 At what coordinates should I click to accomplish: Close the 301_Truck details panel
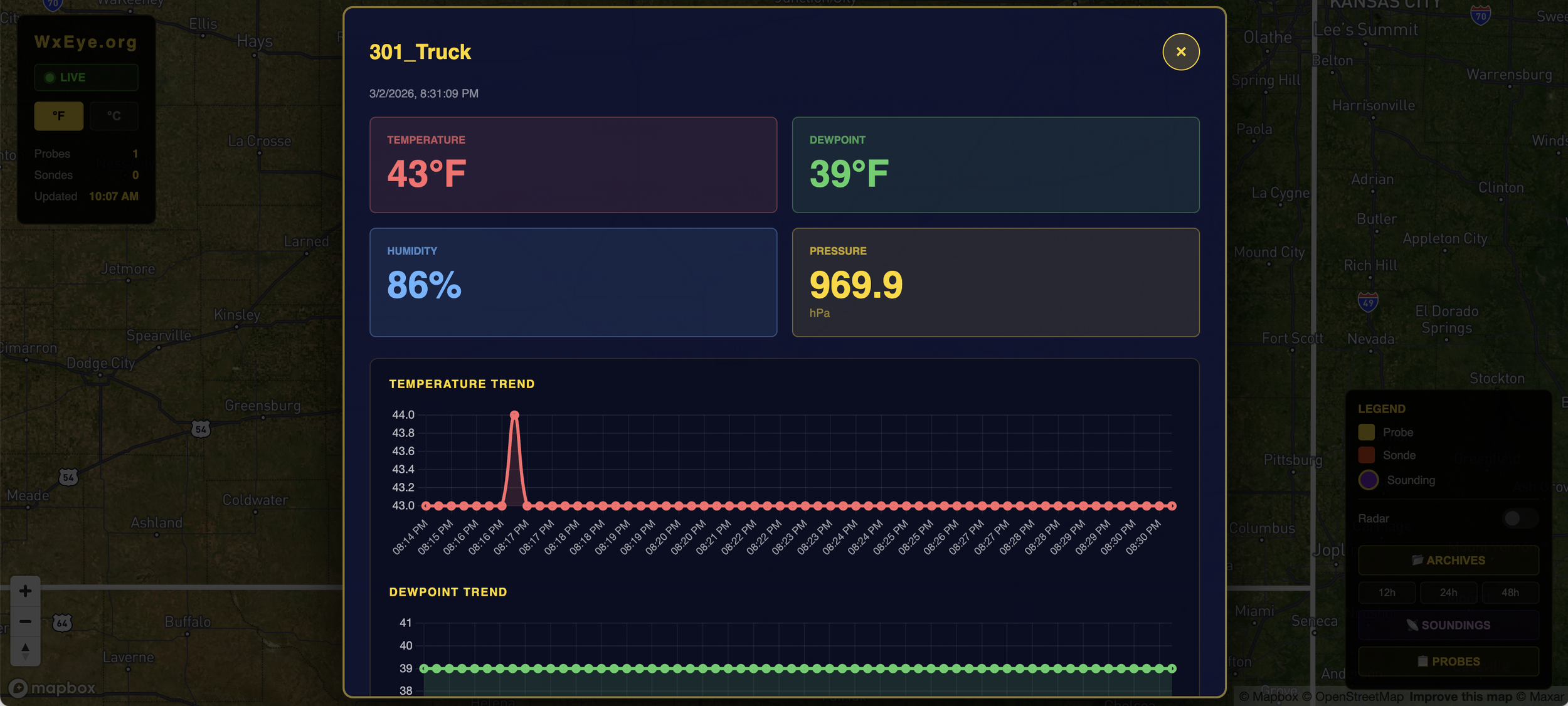(1180, 52)
